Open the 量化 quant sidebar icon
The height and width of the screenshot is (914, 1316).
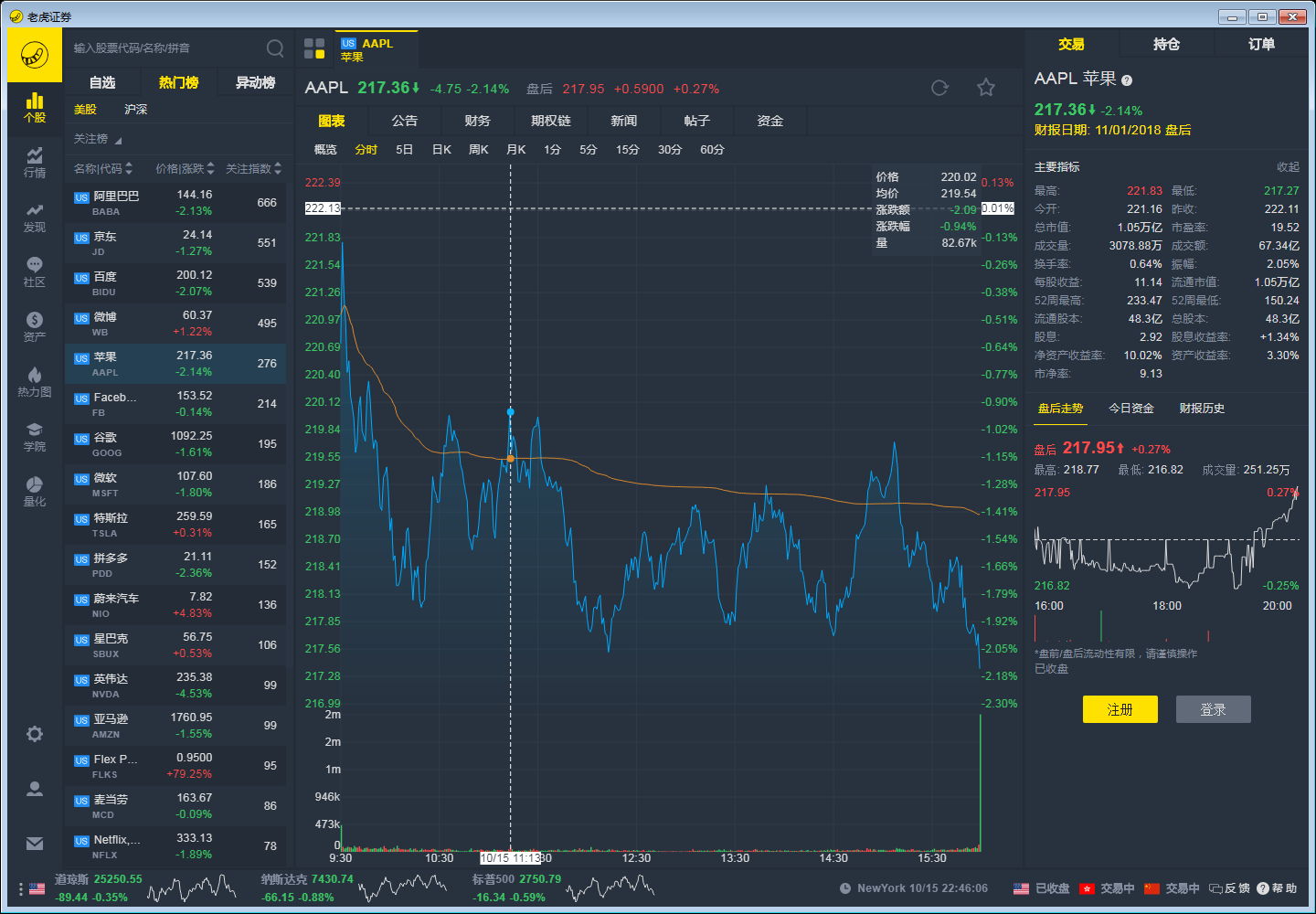pyautogui.click(x=35, y=492)
